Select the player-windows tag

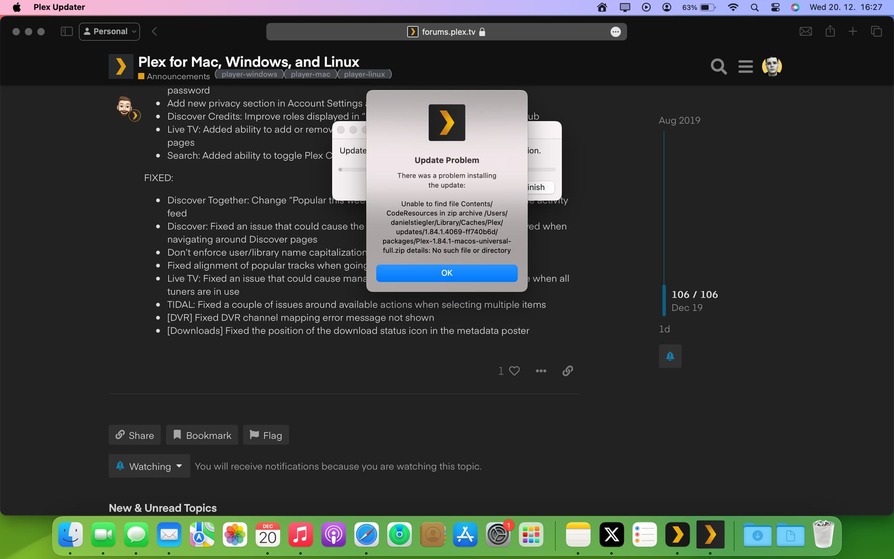249,74
